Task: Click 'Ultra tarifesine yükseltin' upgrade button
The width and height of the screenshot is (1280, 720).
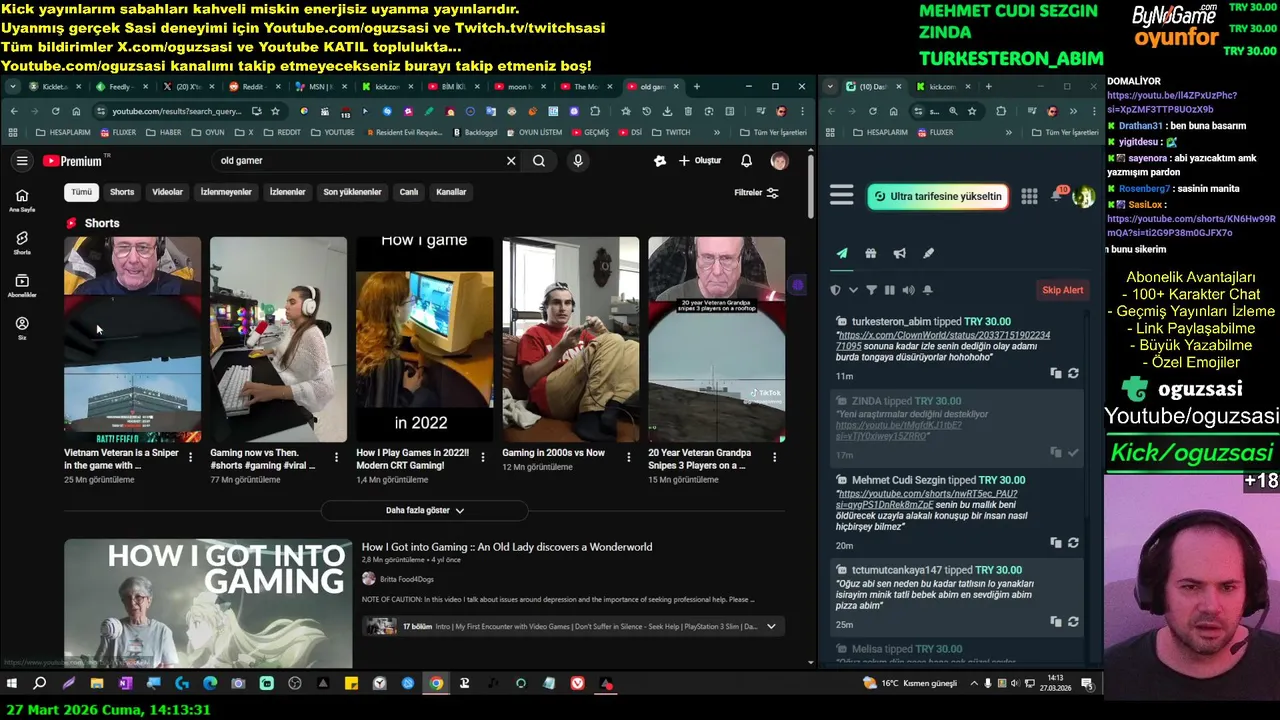Action: 938,196
